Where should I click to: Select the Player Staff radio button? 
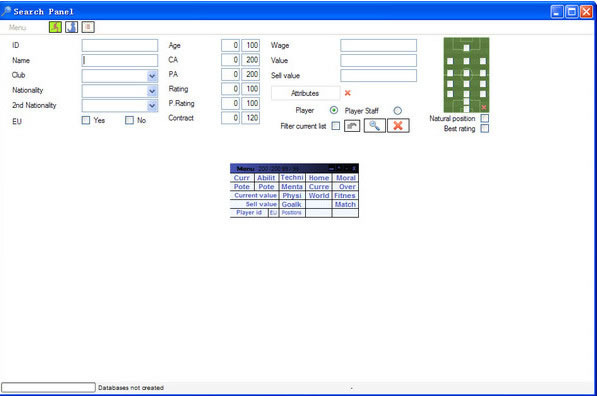click(x=397, y=111)
